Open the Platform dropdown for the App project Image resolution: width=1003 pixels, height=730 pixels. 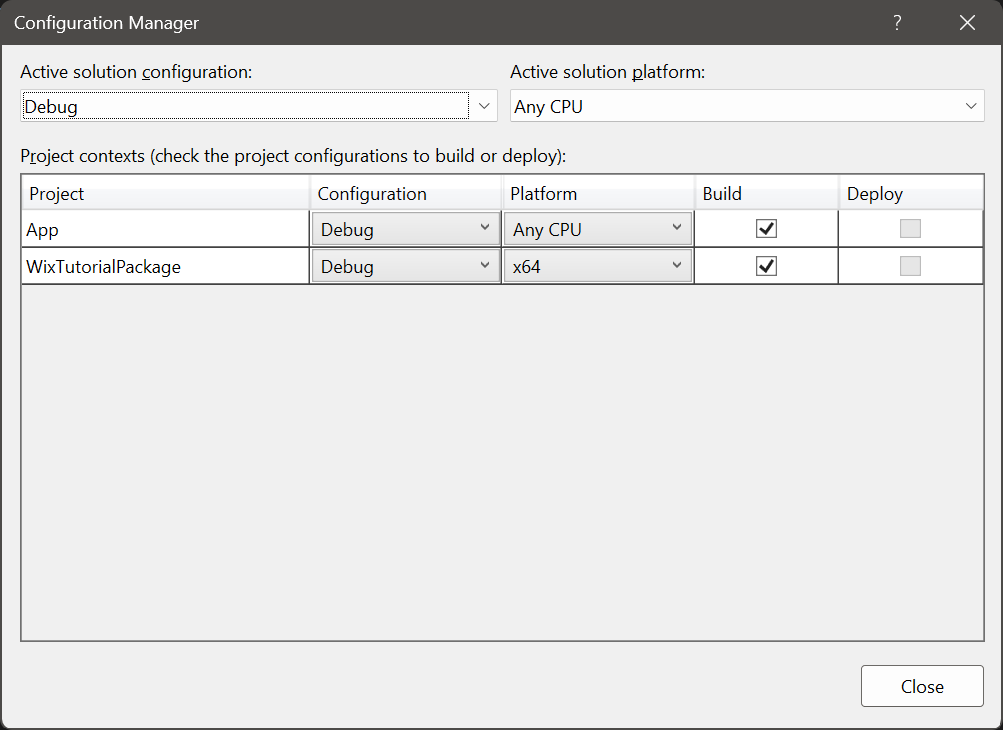[679, 228]
